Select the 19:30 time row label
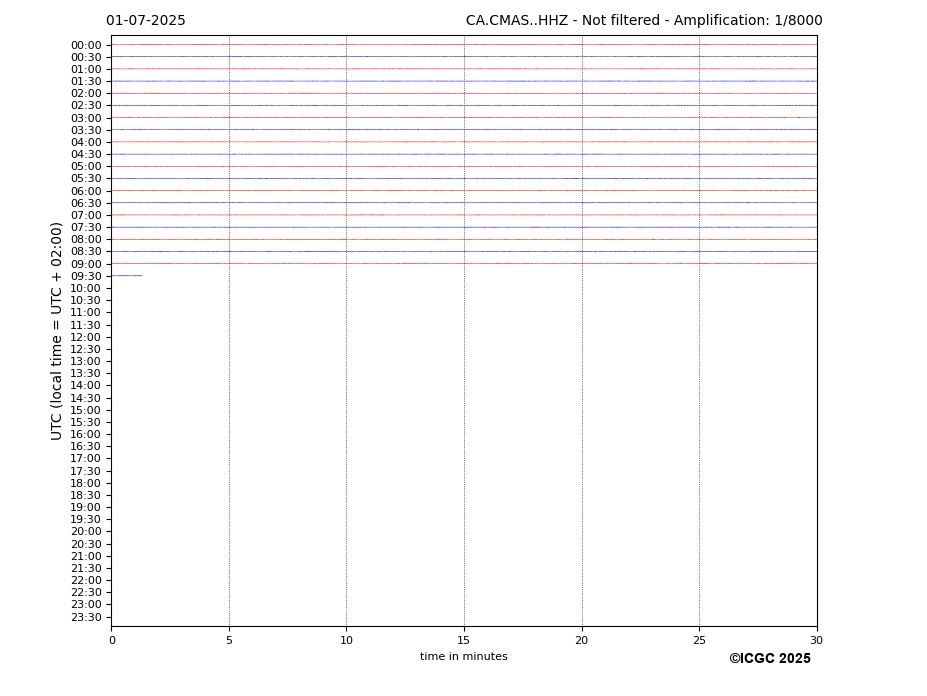This screenshot has height=696, width=927. click(86, 520)
